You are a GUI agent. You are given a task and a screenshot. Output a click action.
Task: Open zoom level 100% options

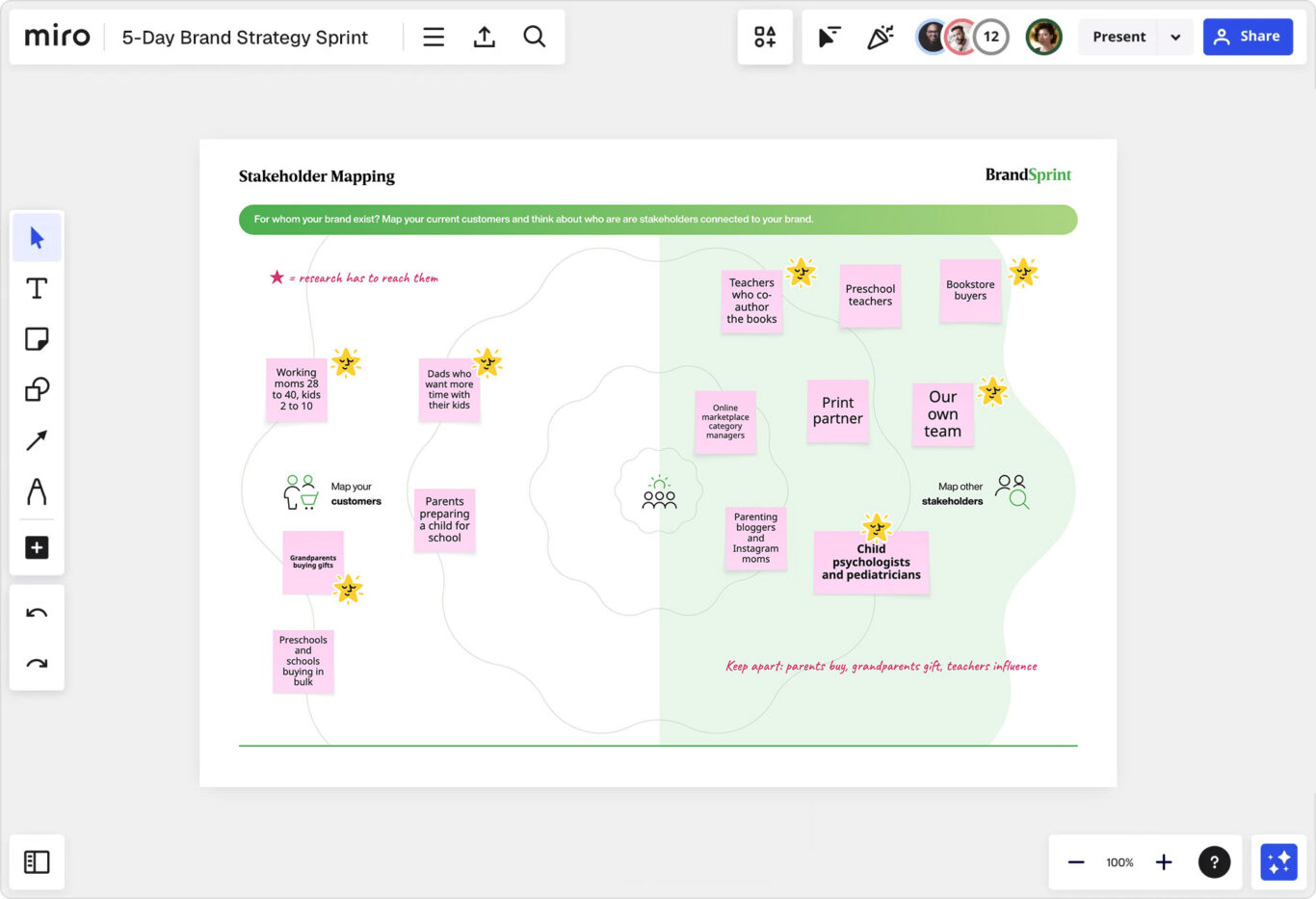1119,862
